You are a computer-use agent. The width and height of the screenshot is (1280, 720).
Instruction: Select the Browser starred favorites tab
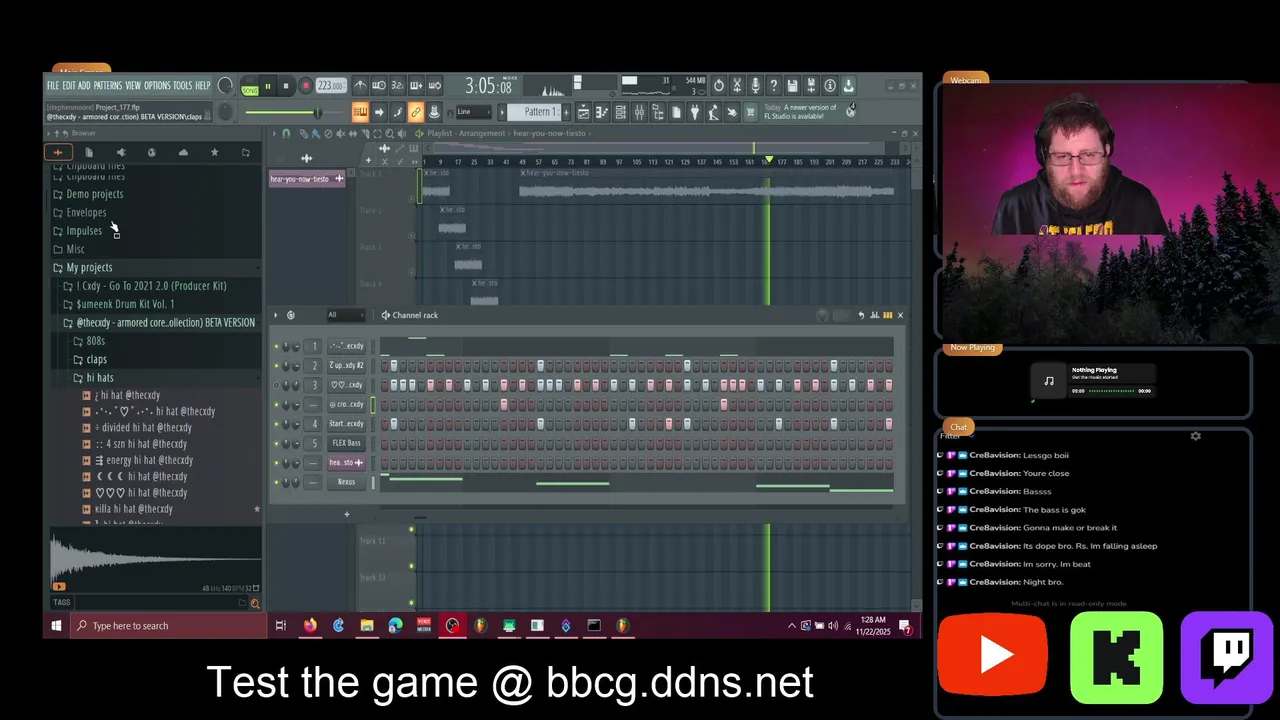click(x=214, y=152)
